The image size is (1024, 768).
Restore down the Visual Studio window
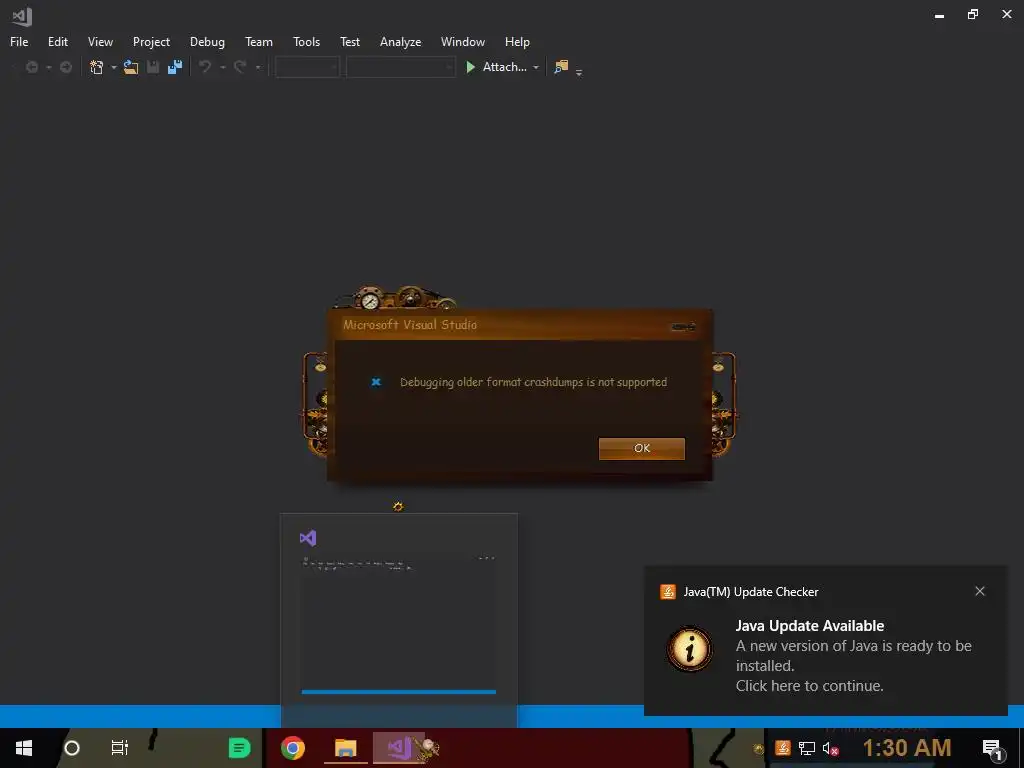pyautogui.click(x=972, y=14)
